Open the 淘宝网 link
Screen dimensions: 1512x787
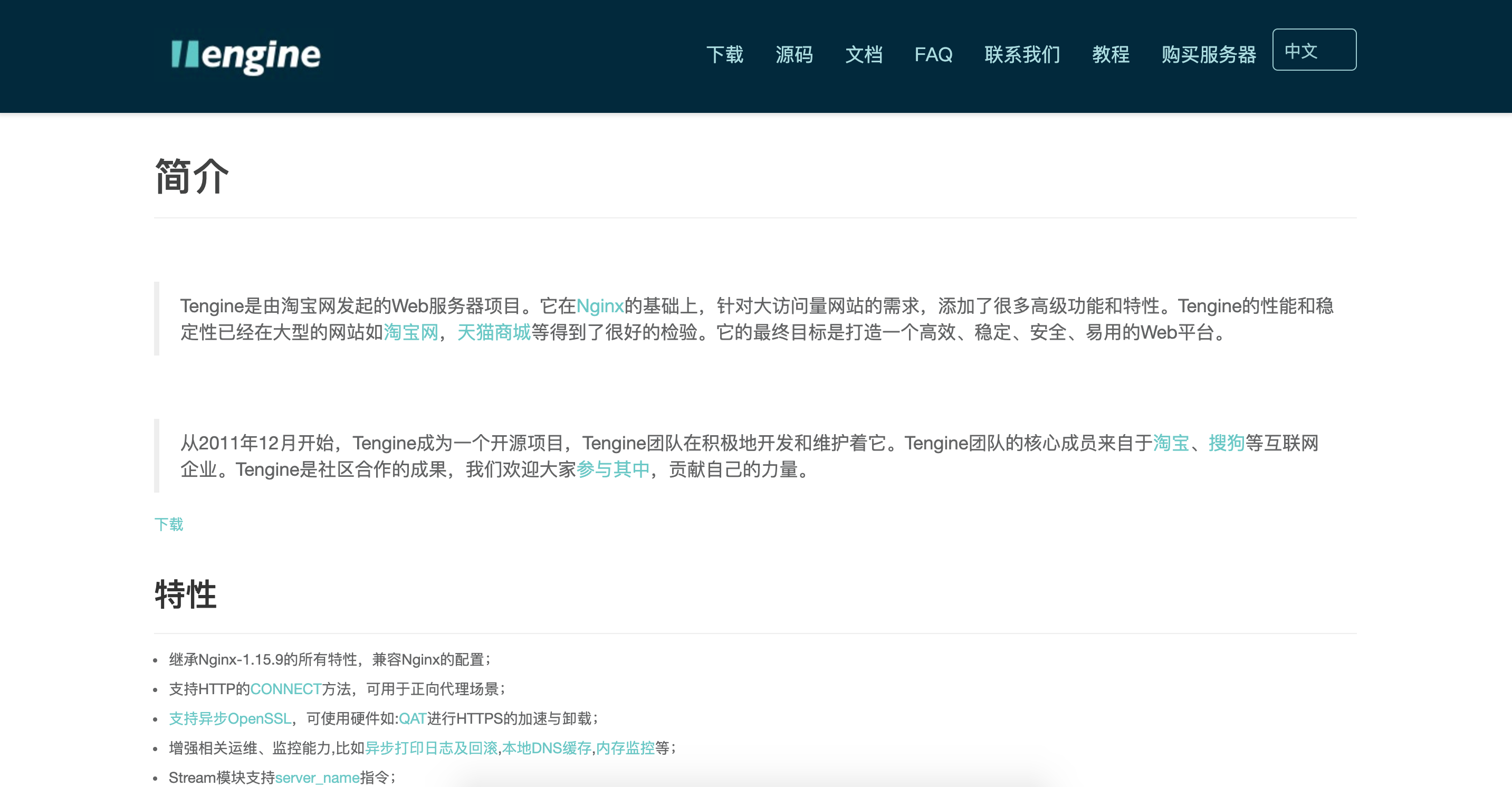point(411,333)
